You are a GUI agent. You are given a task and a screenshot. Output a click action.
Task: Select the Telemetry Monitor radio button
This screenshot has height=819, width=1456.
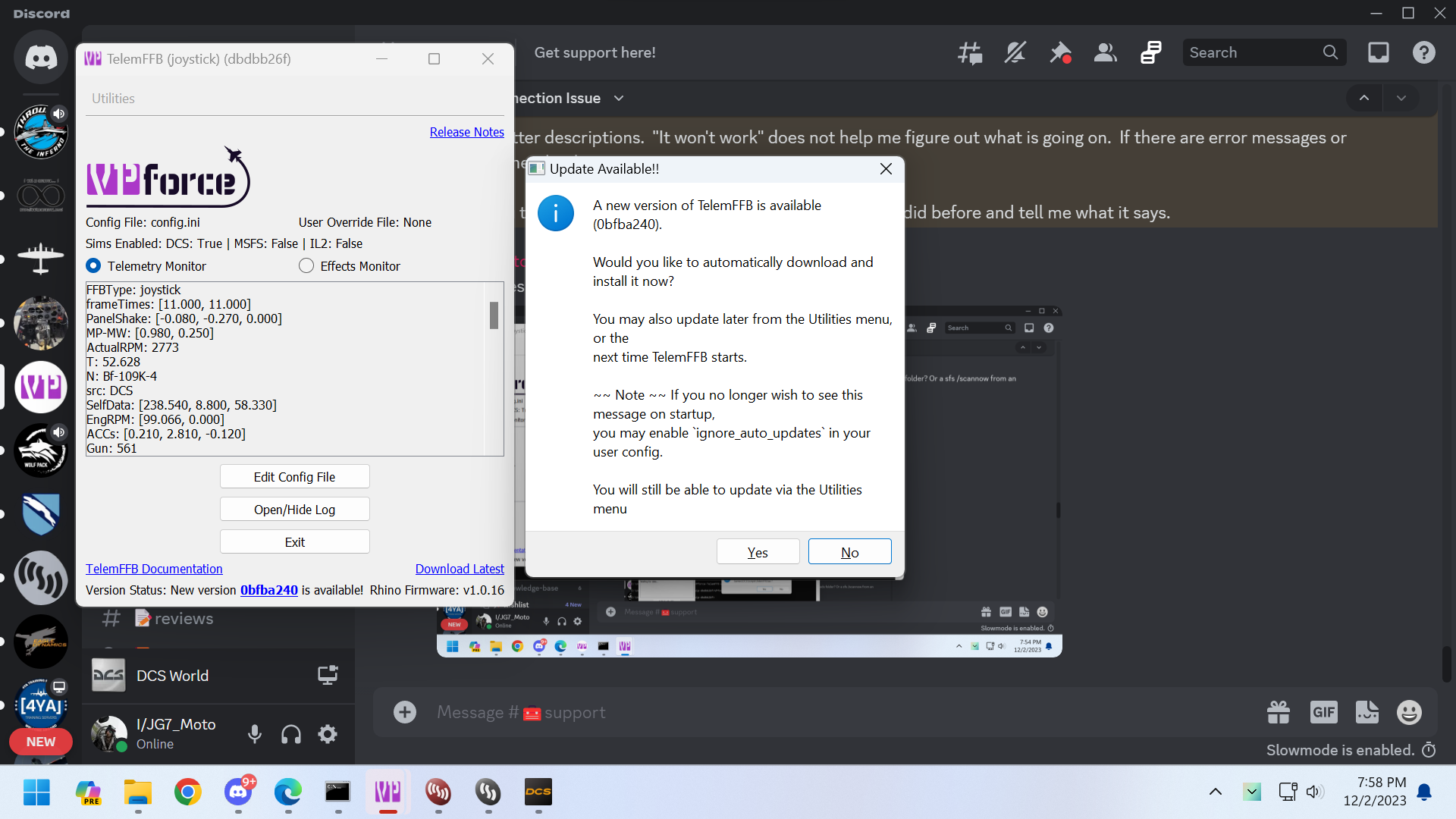tap(93, 266)
